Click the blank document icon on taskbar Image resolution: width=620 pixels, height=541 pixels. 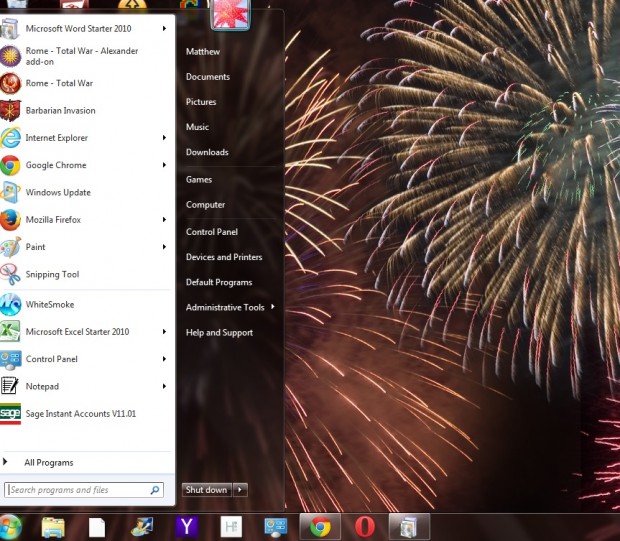tap(97, 528)
